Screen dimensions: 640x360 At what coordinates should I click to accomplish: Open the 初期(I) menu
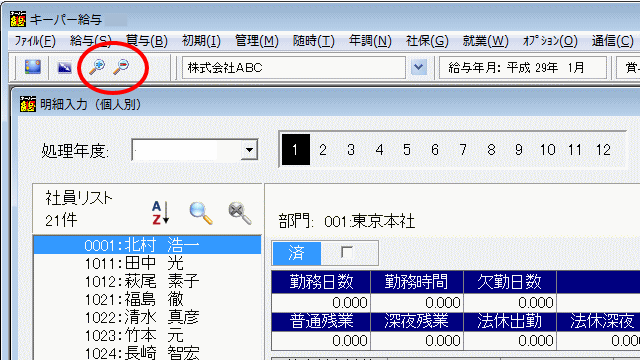(x=201, y=41)
